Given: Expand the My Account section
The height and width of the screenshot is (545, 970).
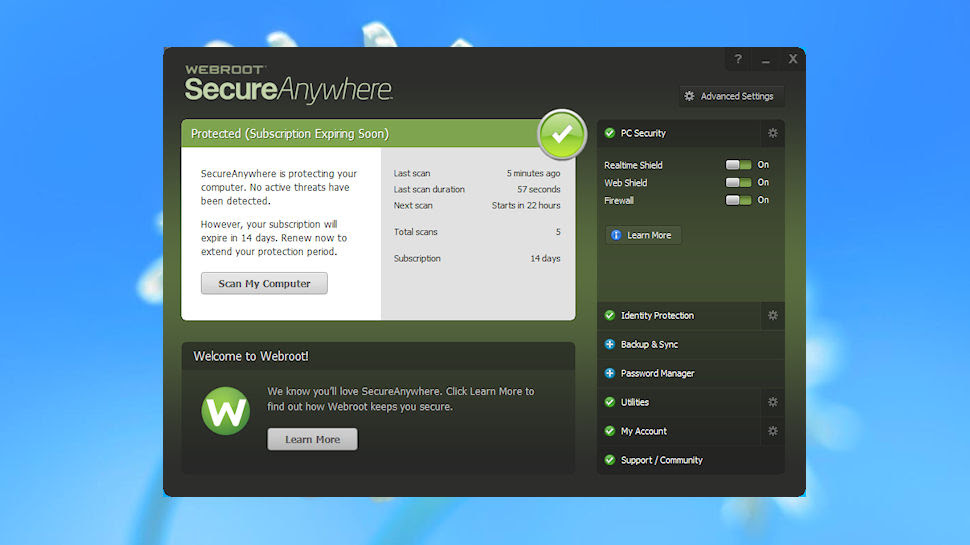Looking at the screenshot, I should pyautogui.click(x=679, y=431).
